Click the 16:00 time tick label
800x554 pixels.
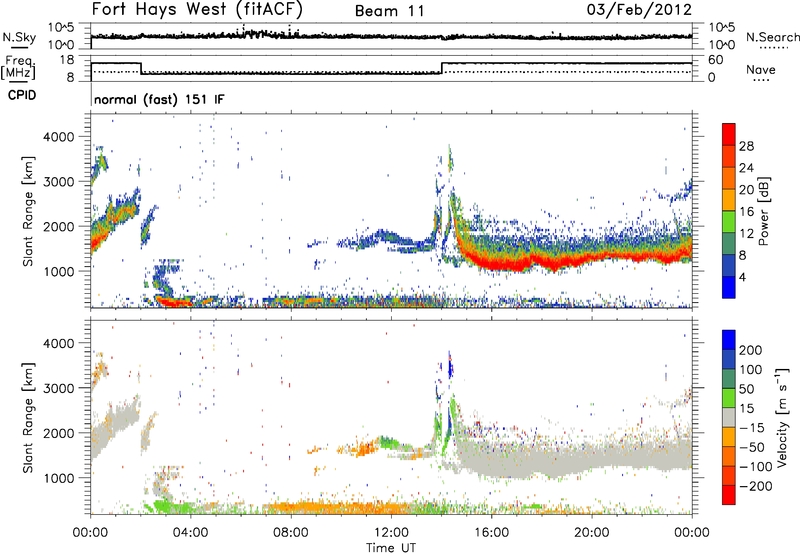click(491, 533)
